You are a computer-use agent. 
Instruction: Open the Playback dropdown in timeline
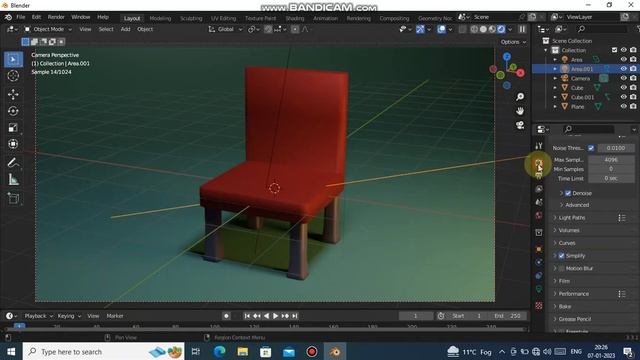point(39,316)
